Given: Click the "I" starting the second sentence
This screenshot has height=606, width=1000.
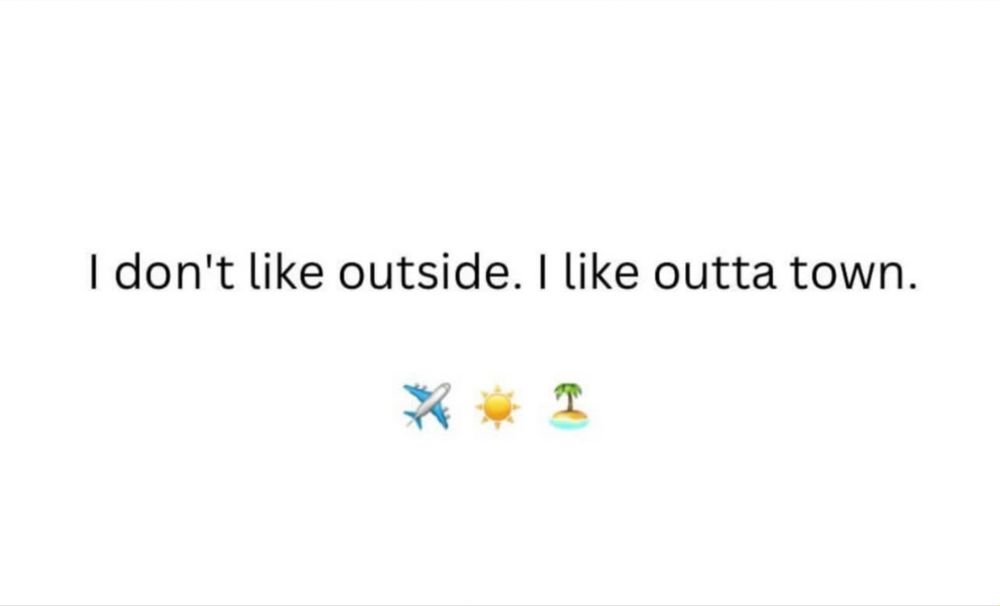Looking at the screenshot, I should 543,272.
